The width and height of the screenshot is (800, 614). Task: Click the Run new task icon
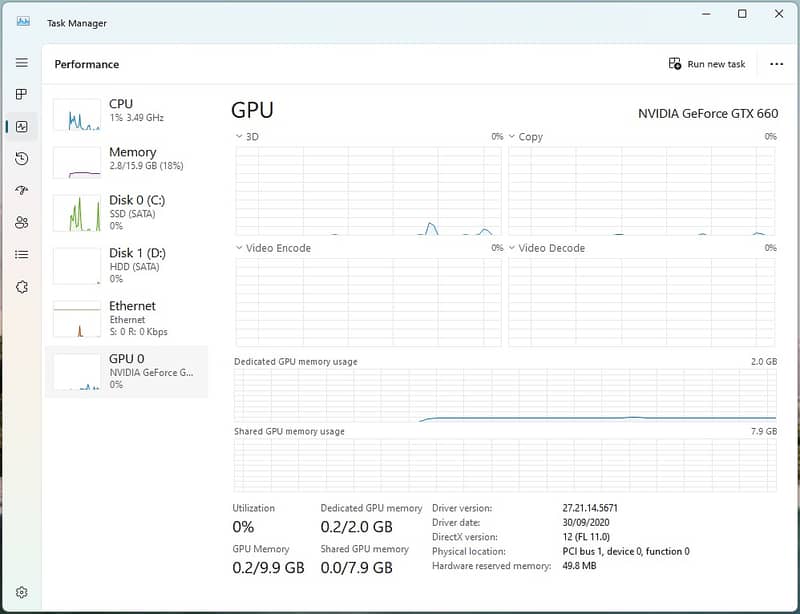(x=674, y=63)
